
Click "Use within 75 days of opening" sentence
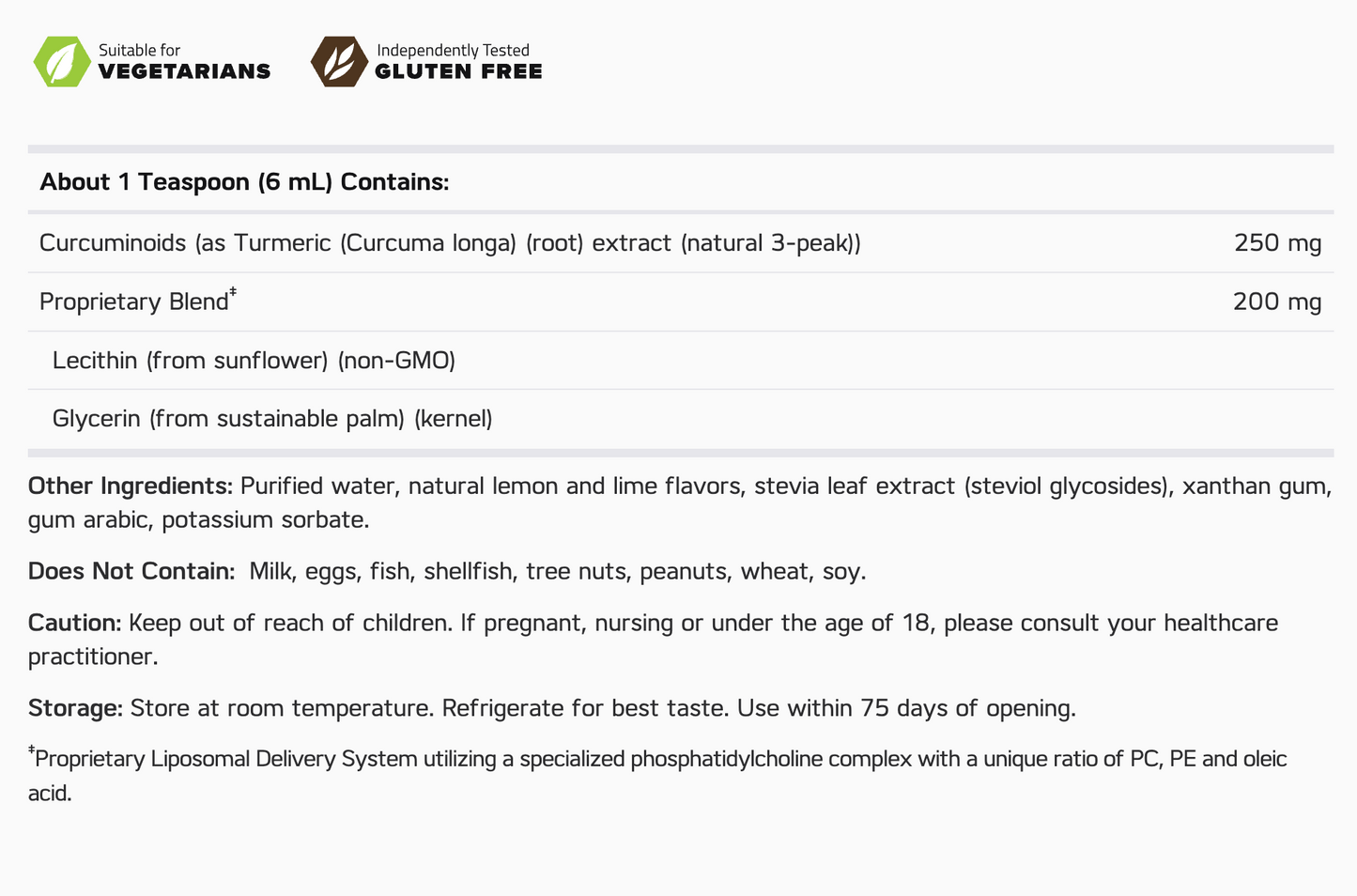[906, 708]
